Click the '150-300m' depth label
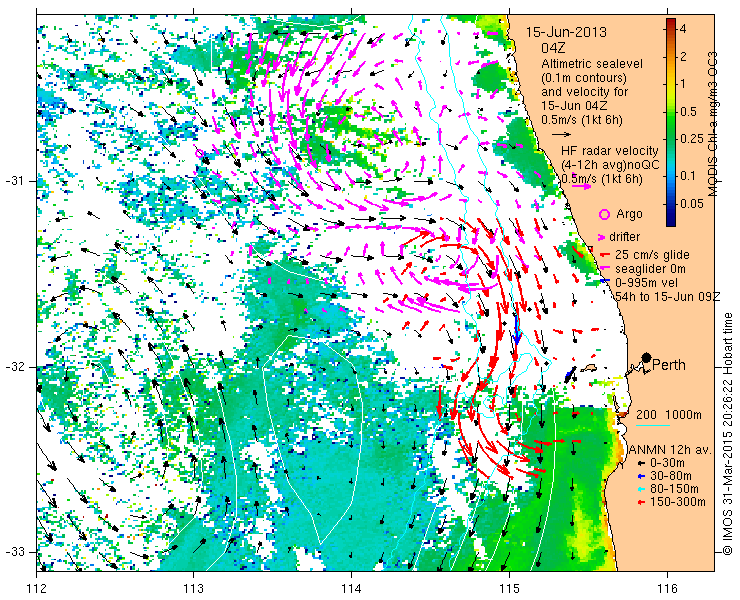The width and height of the screenshot is (740, 600). pos(678,502)
